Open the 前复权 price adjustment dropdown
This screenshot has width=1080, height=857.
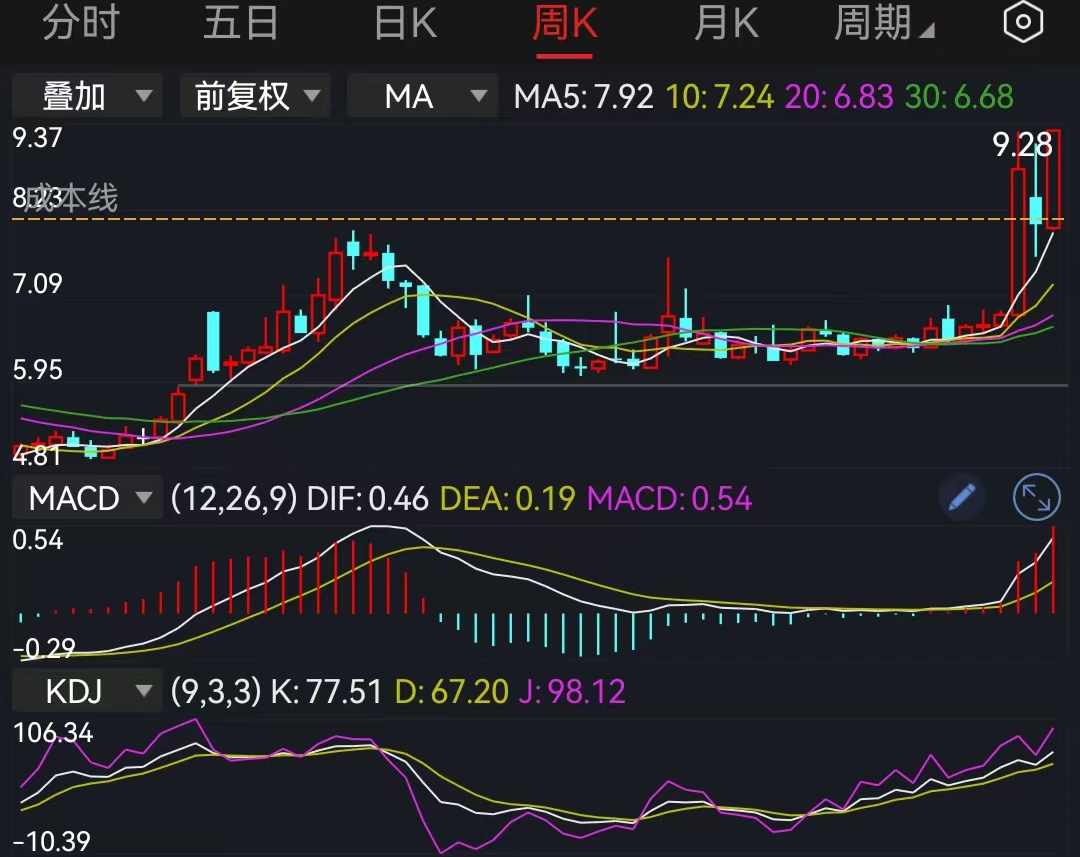click(x=255, y=96)
